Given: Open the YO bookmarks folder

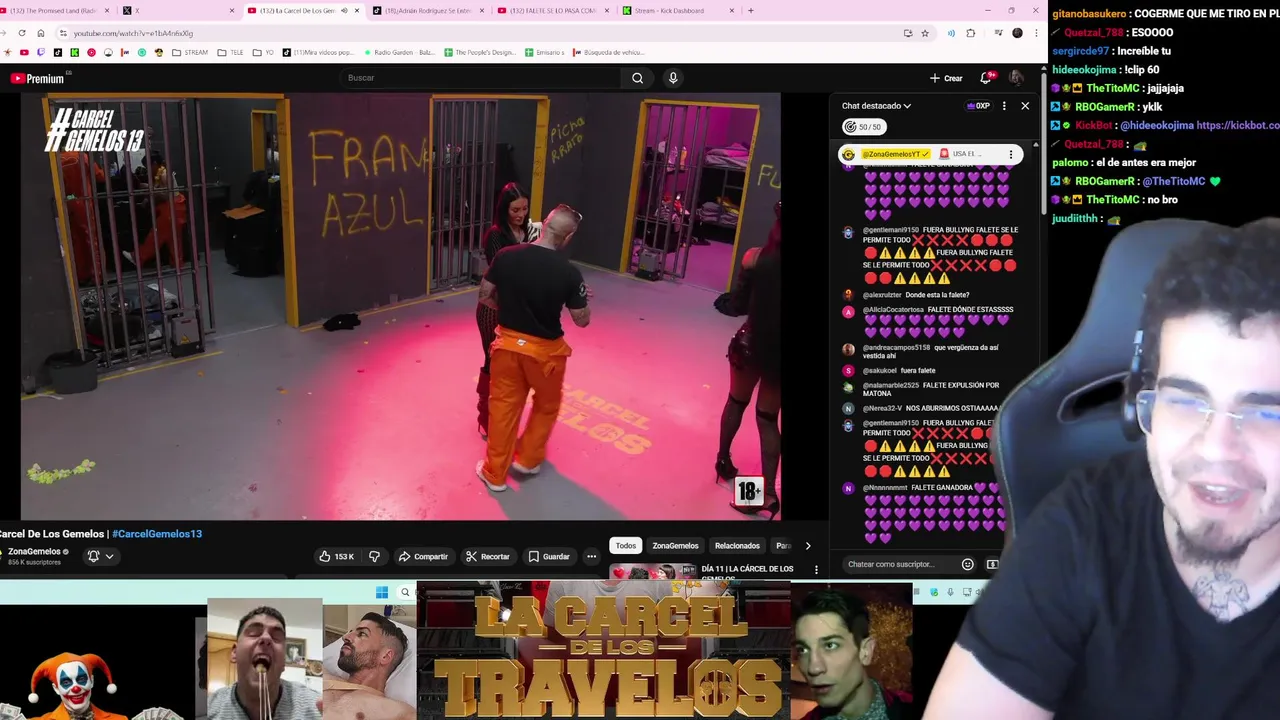Looking at the screenshot, I should point(261,52).
